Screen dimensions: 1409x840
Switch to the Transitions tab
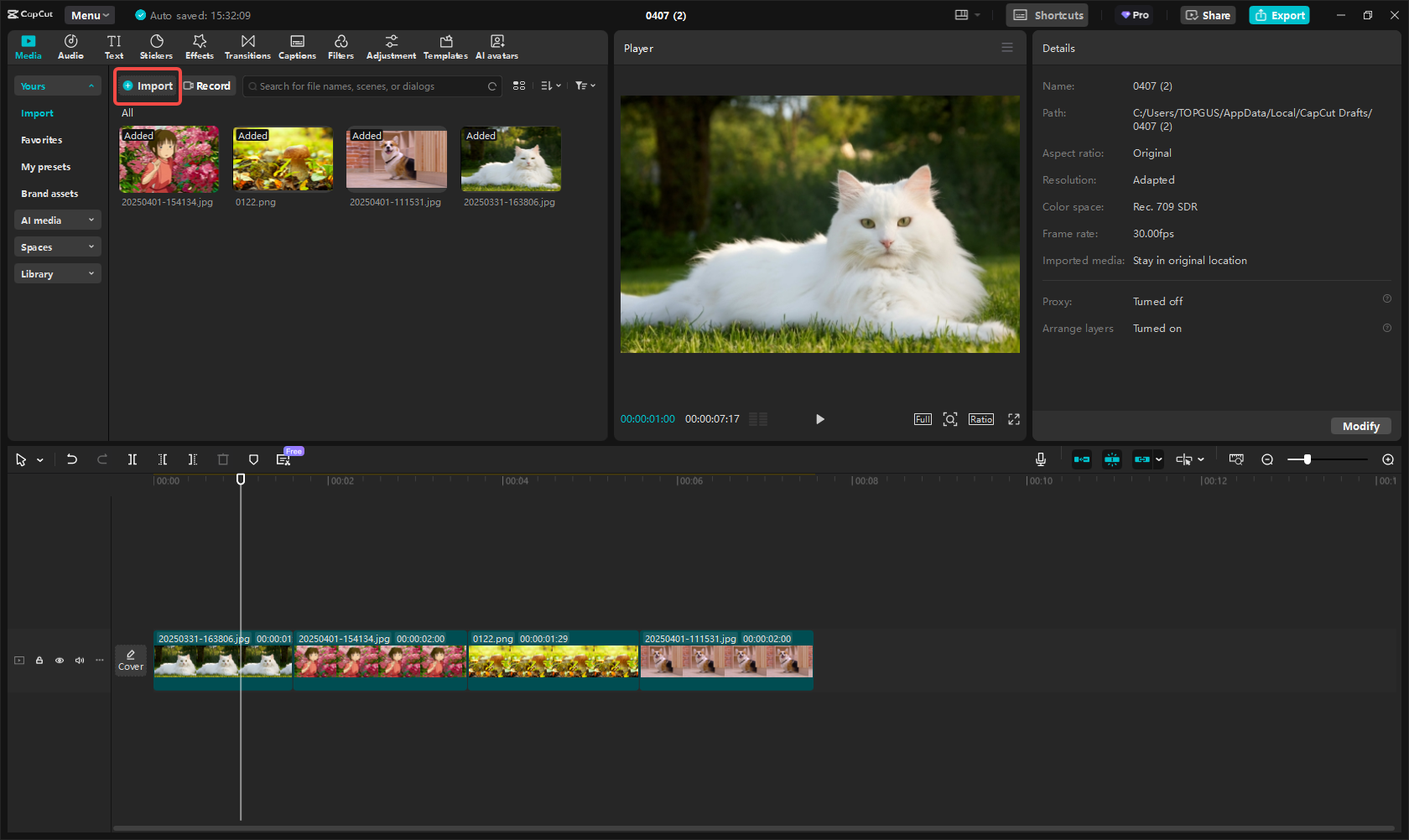(x=247, y=47)
